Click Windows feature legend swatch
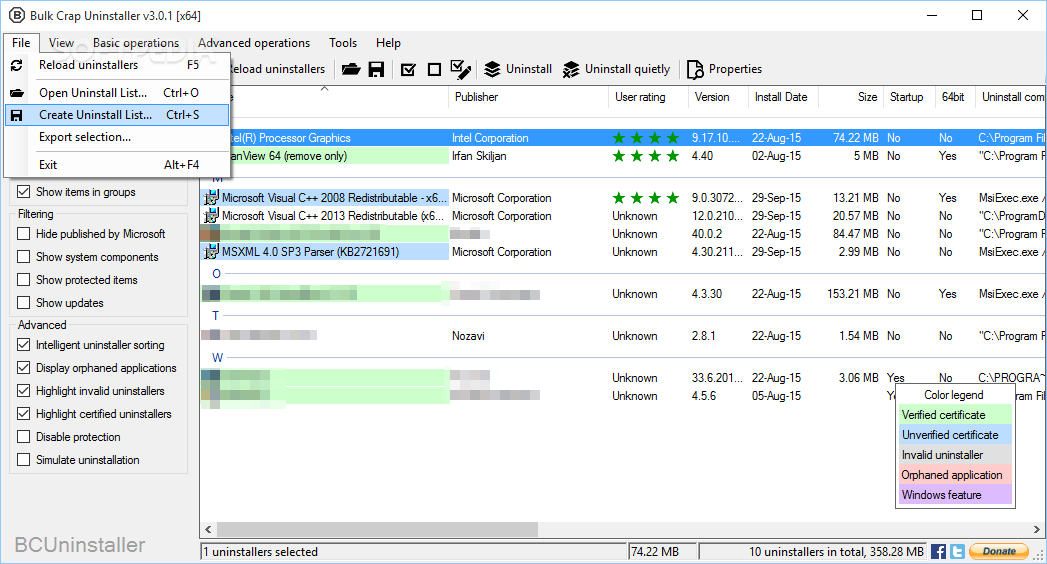The height and width of the screenshot is (564, 1047). click(955, 495)
